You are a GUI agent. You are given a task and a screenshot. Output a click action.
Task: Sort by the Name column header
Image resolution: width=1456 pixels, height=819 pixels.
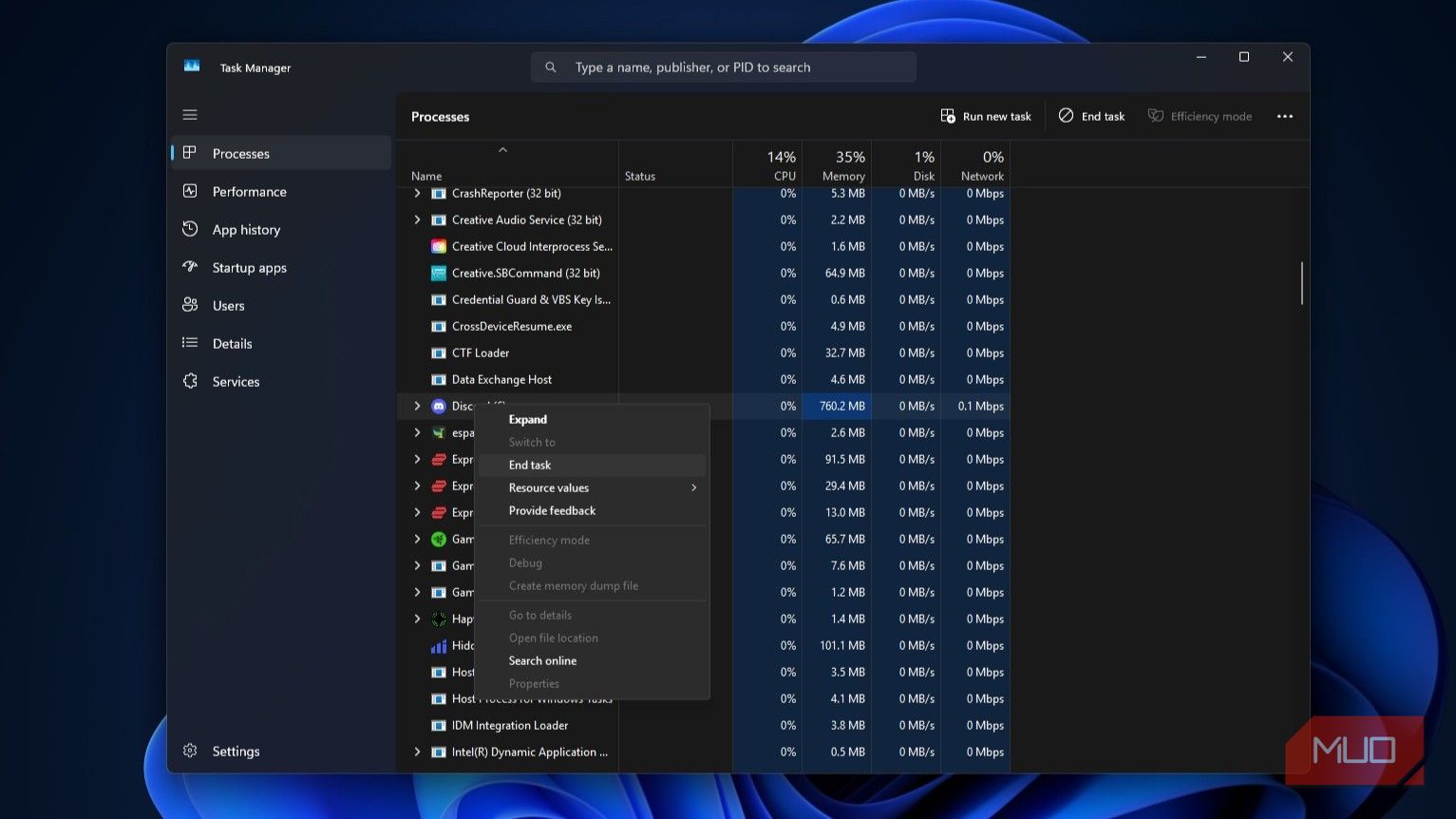click(x=507, y=163)
